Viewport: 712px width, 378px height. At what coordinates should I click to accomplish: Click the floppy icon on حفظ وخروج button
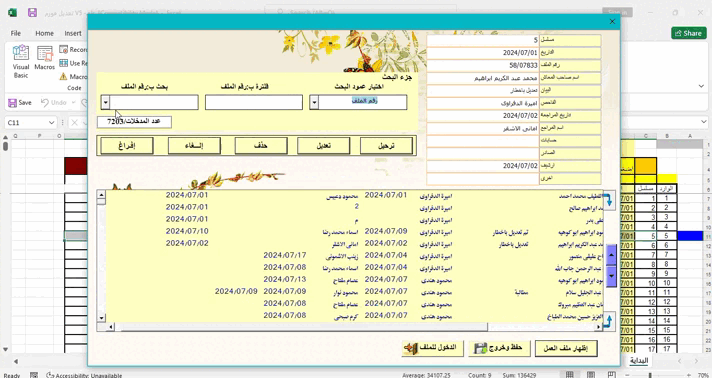click(480, 348)
